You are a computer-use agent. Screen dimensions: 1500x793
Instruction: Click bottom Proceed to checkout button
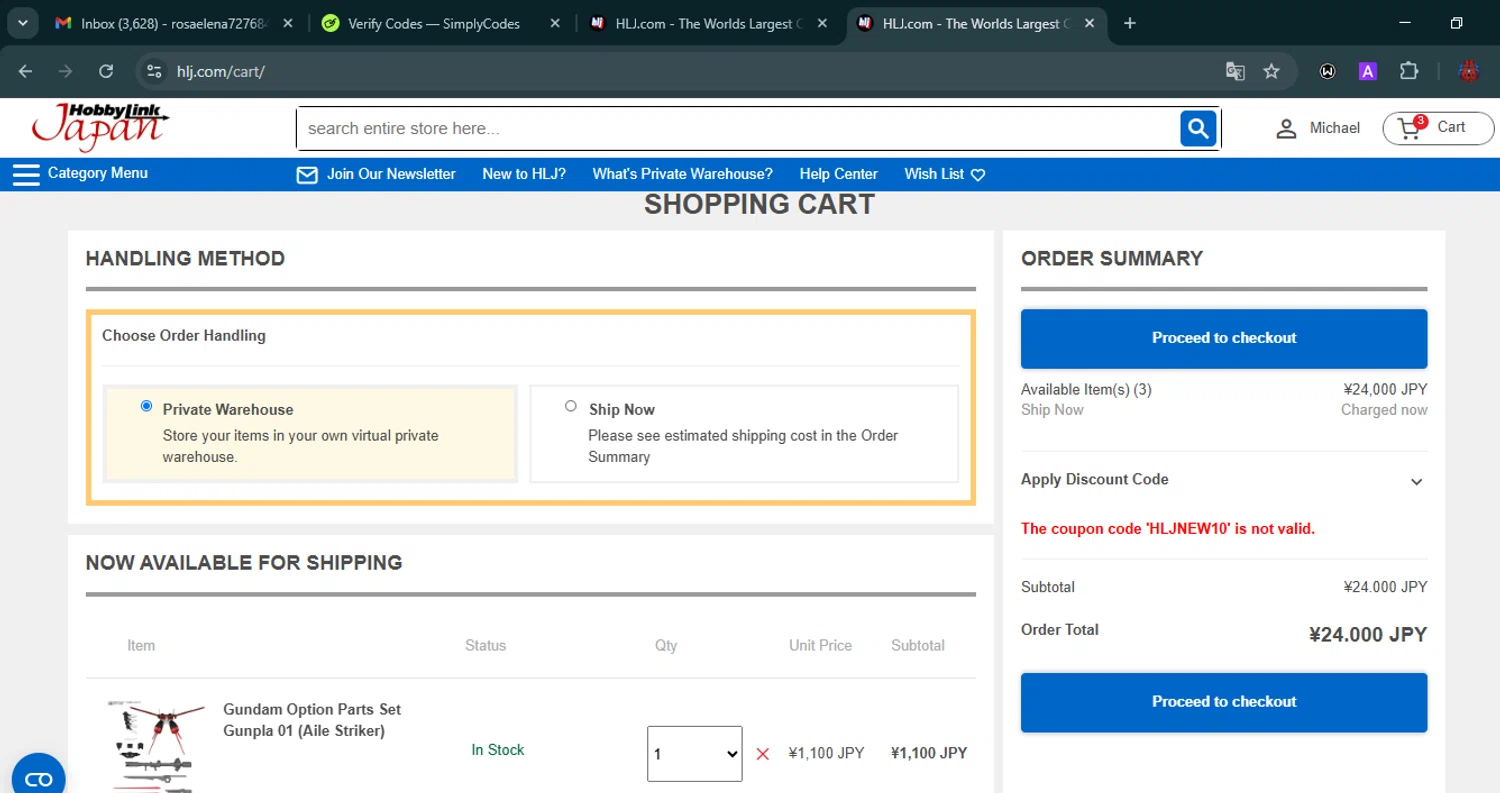1224,702
